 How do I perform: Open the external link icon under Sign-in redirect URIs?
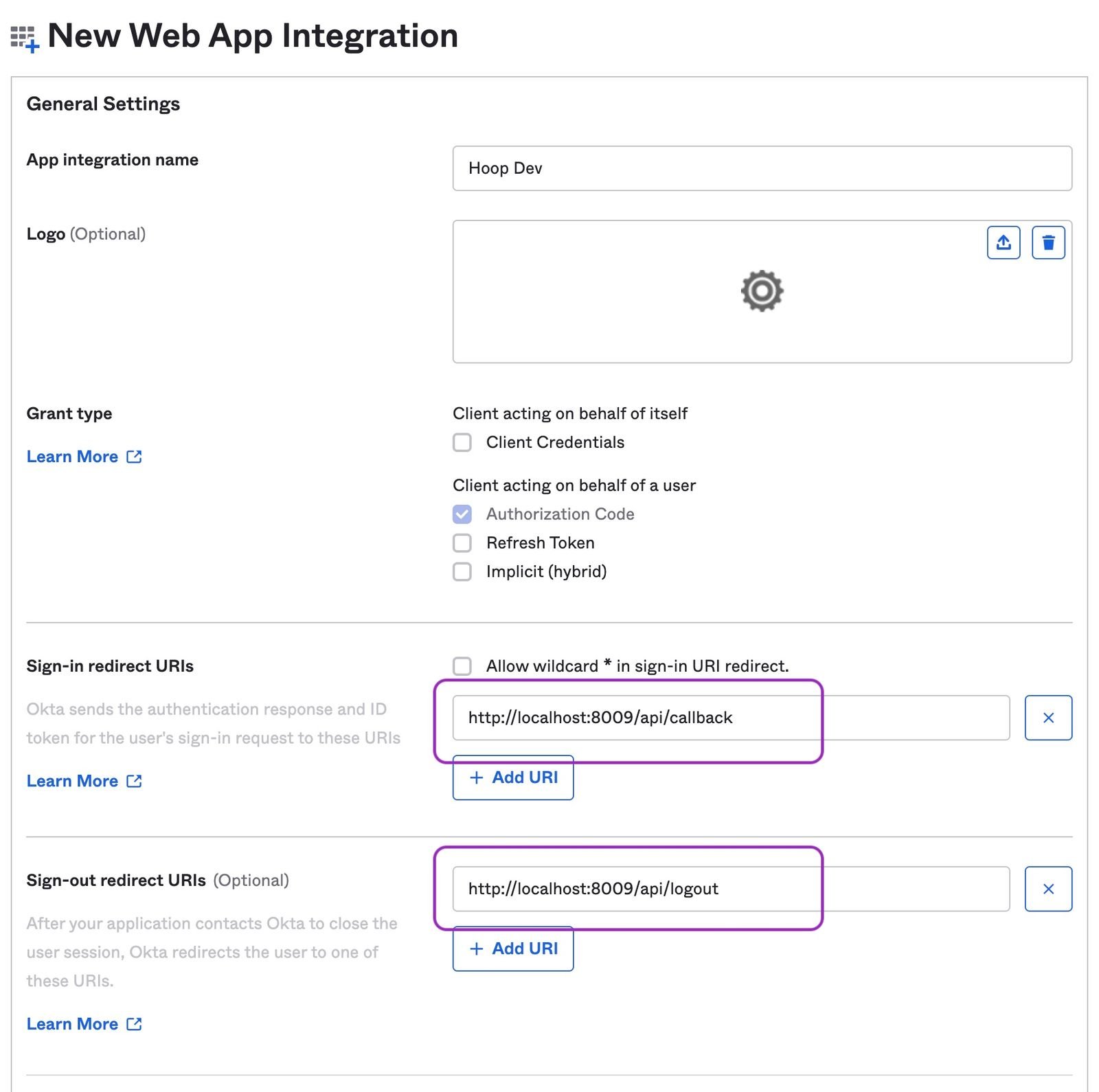[135, 781]
